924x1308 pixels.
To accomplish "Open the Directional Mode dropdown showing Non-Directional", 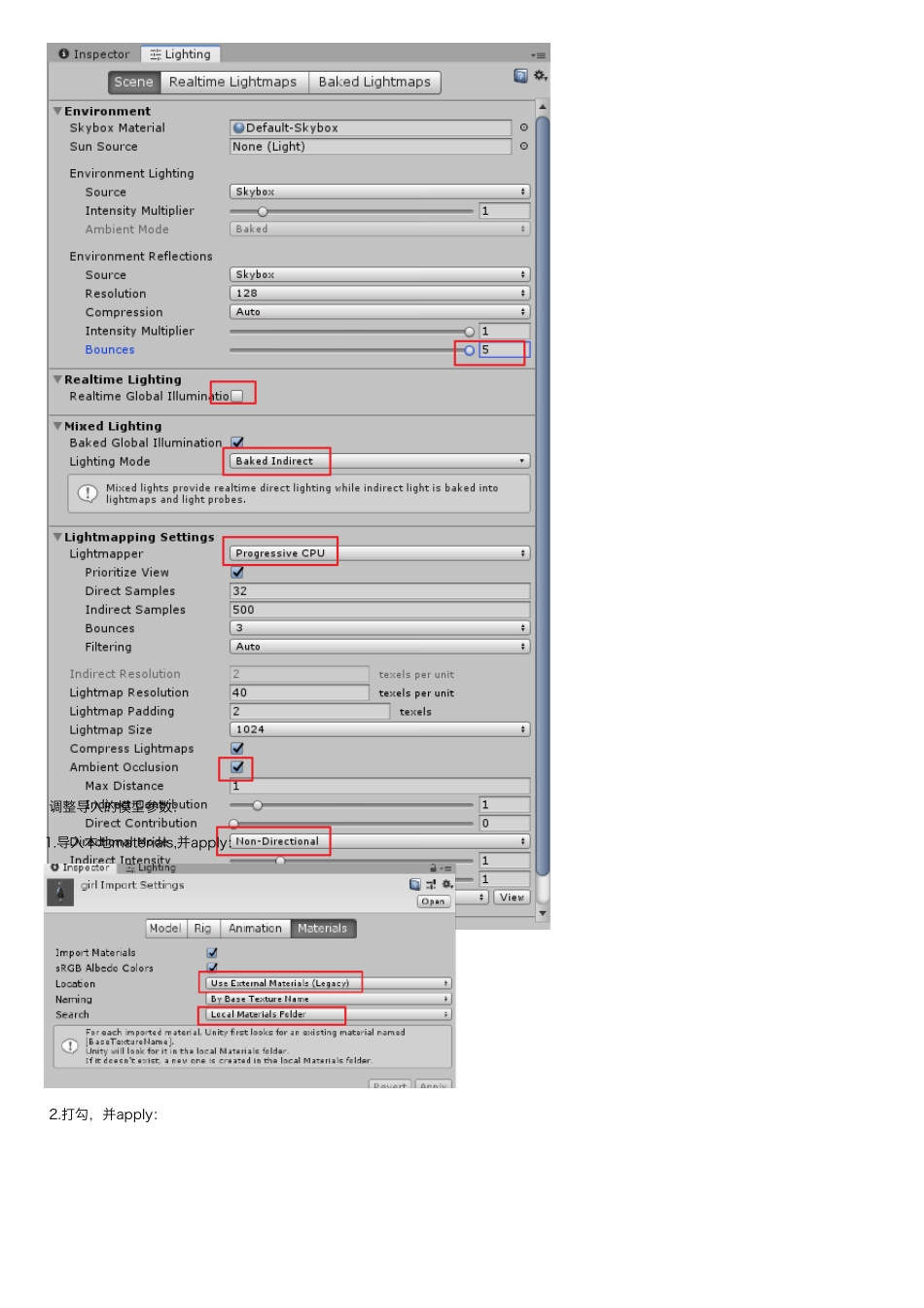I will 380,841.
